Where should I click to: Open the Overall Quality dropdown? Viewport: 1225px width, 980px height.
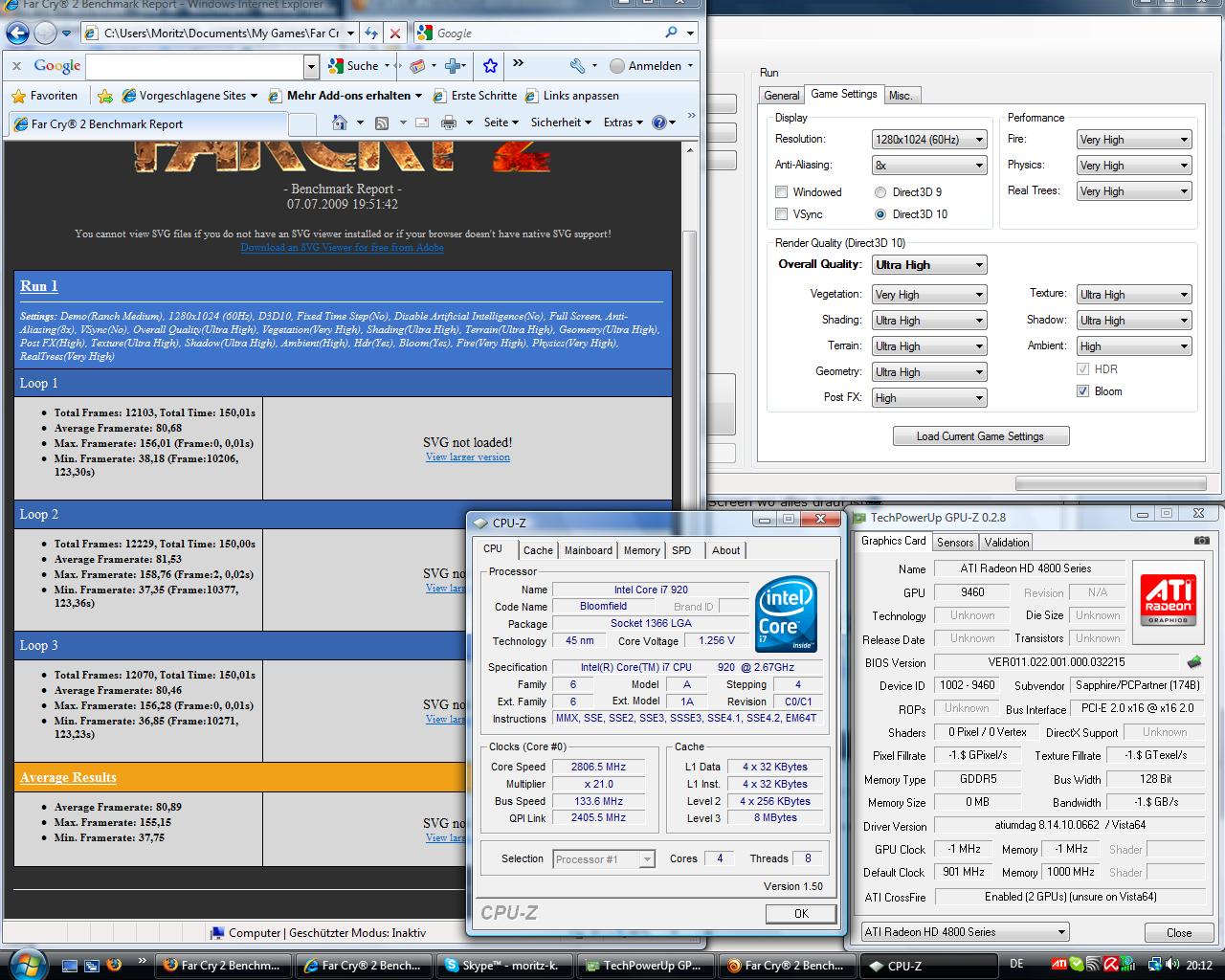pos(928,265)
